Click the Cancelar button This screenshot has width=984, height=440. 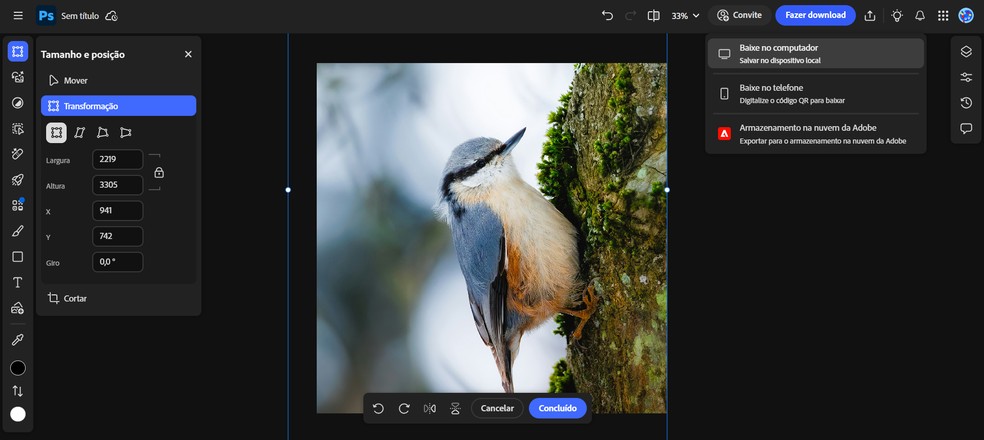pos(497,408)
